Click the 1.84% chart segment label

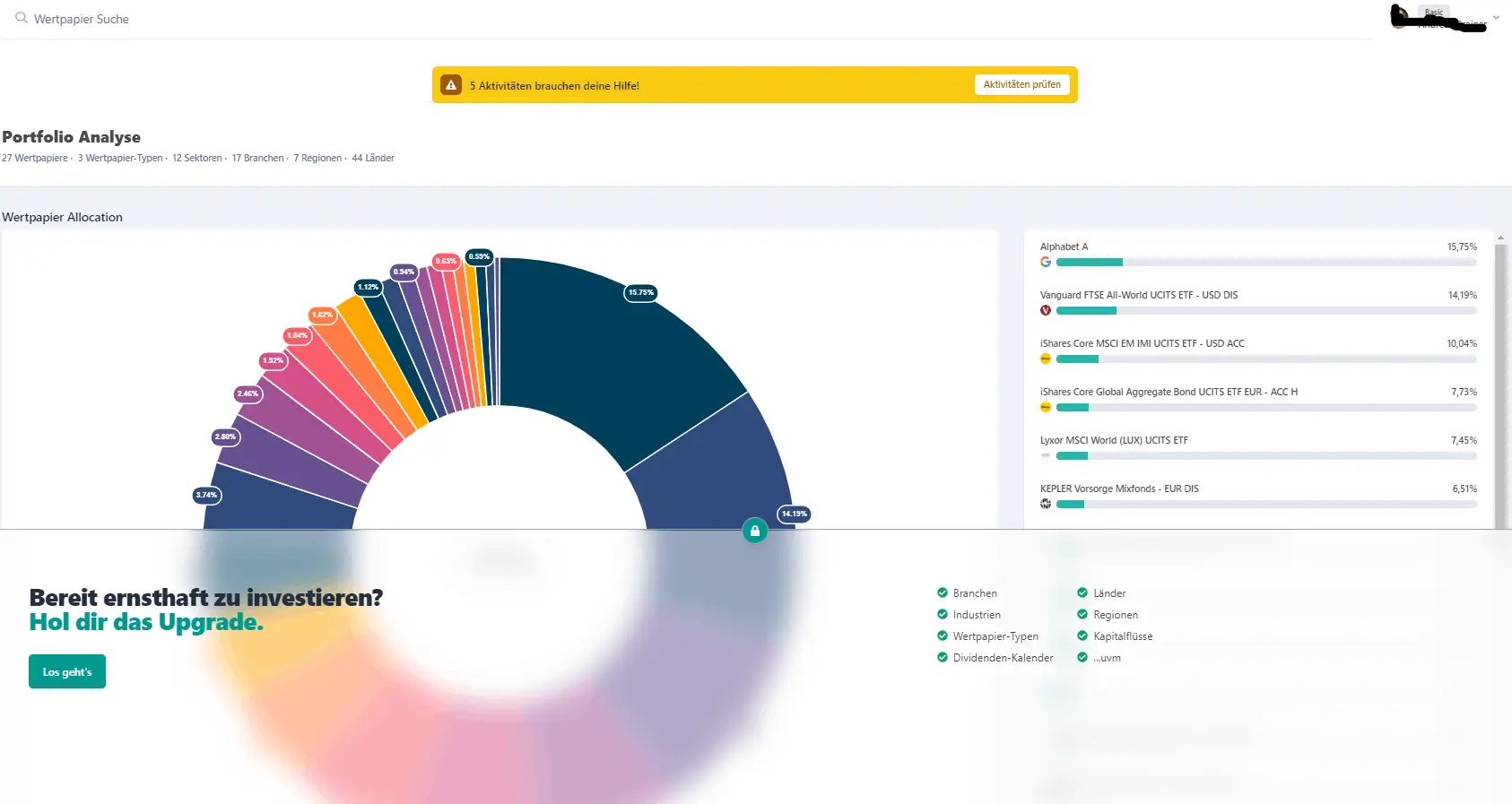[x=297, y=335]
